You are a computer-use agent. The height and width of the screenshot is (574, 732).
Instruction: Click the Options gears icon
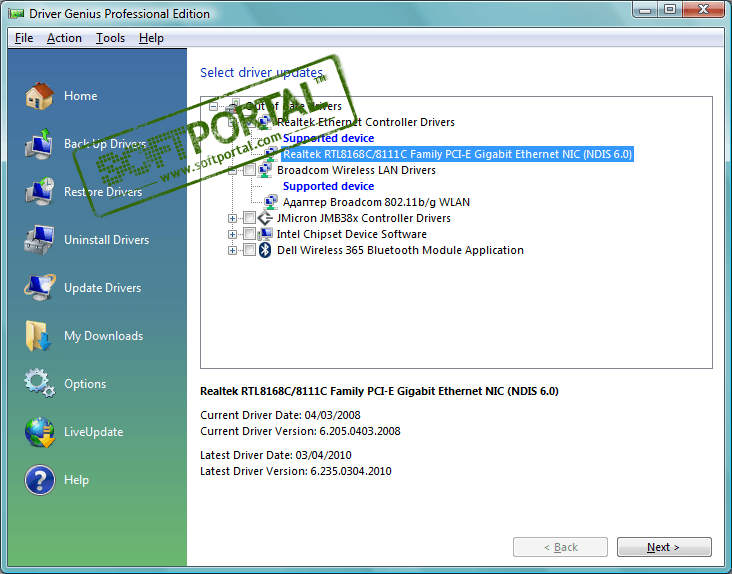(40, 384)
